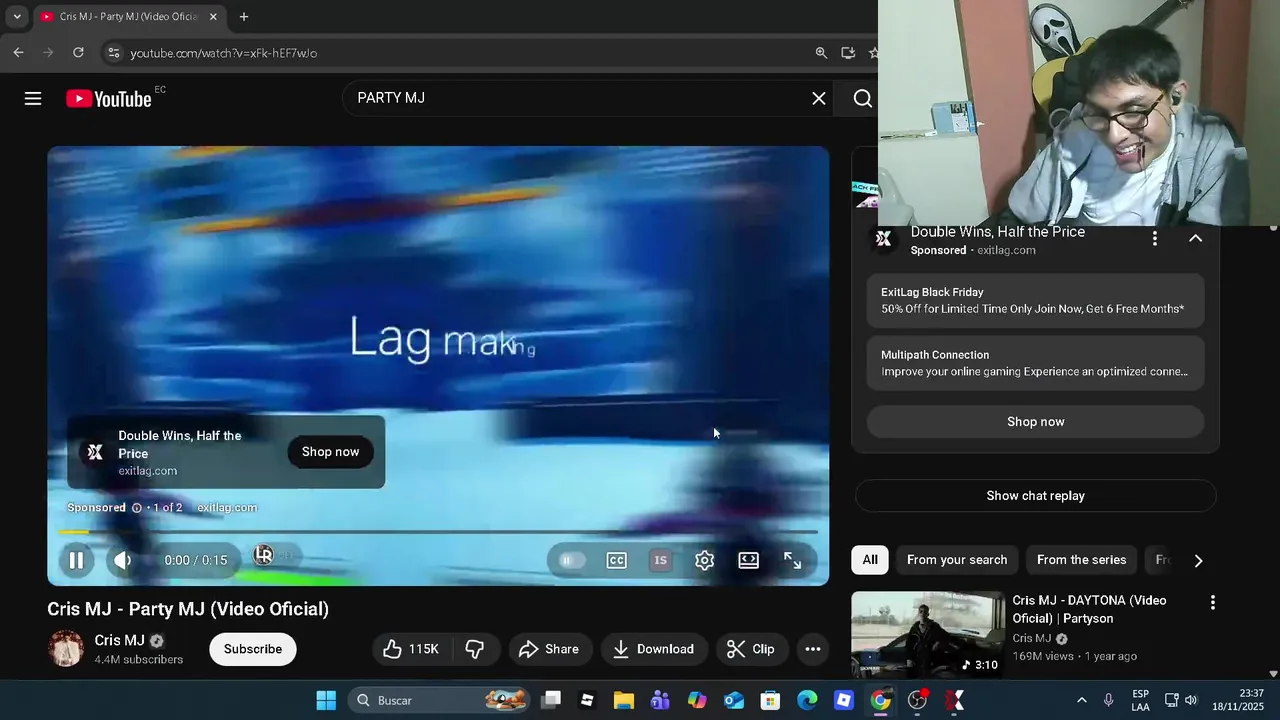Create a Clip of the video
Screen dimensions: 1280x720
751,649
